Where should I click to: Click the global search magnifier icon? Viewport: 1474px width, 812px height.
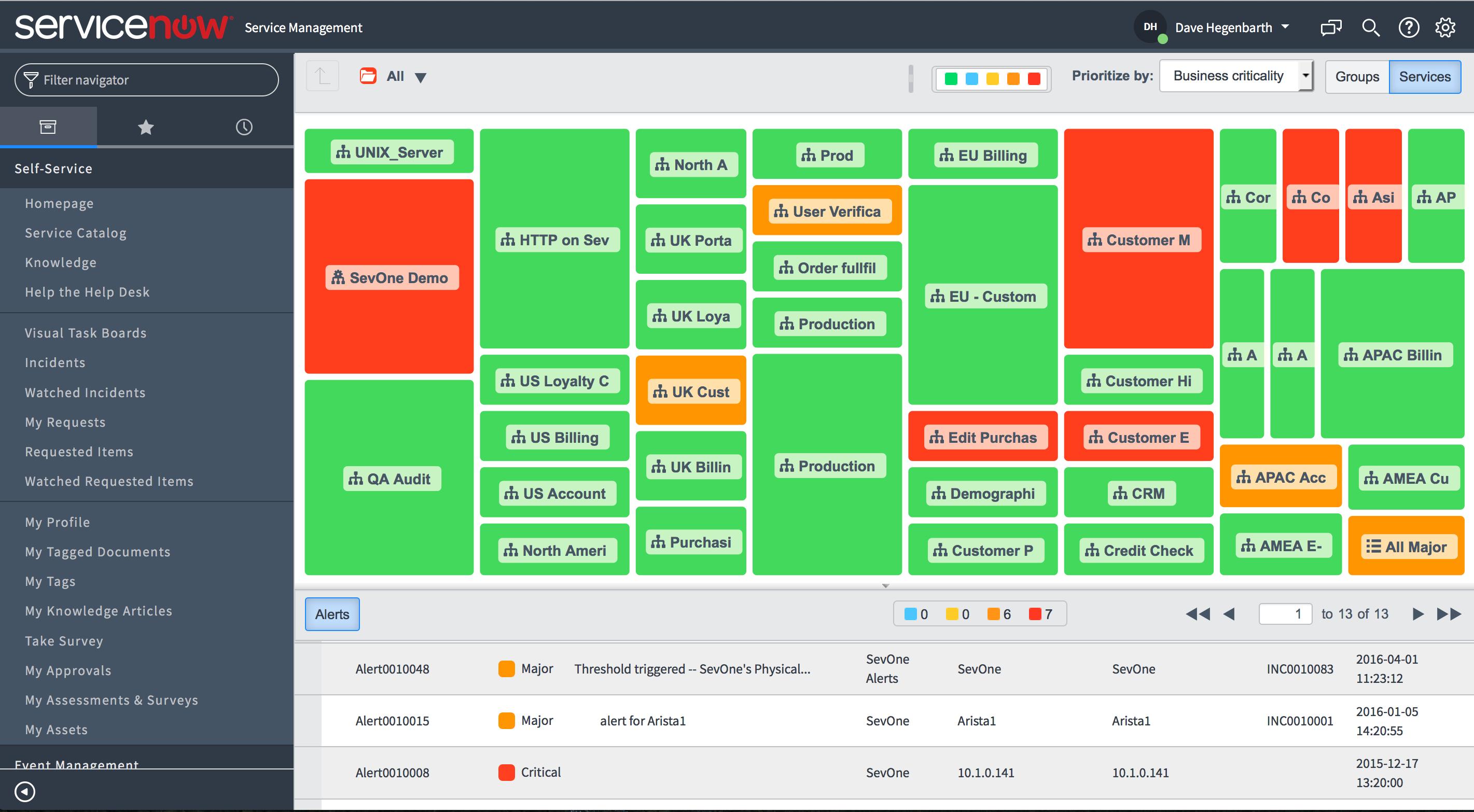(x=1370, y=27)
